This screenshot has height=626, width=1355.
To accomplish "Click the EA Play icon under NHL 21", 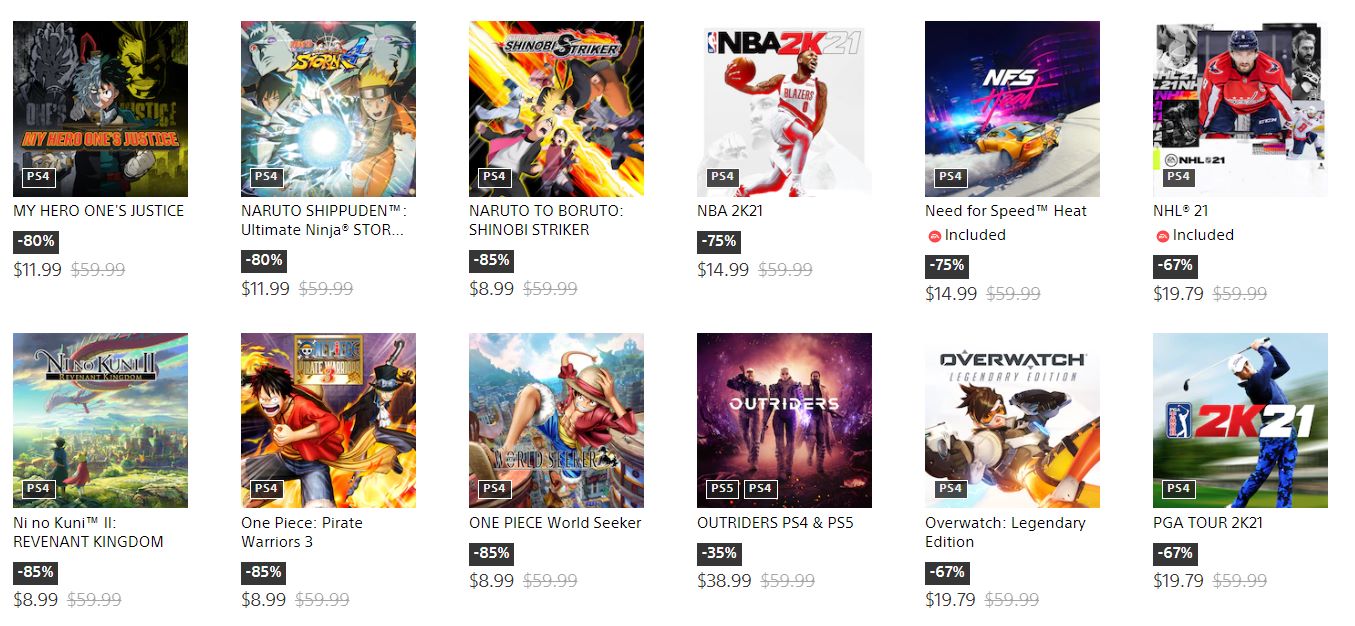I will pyautogui.click(x=1162, y=236).
